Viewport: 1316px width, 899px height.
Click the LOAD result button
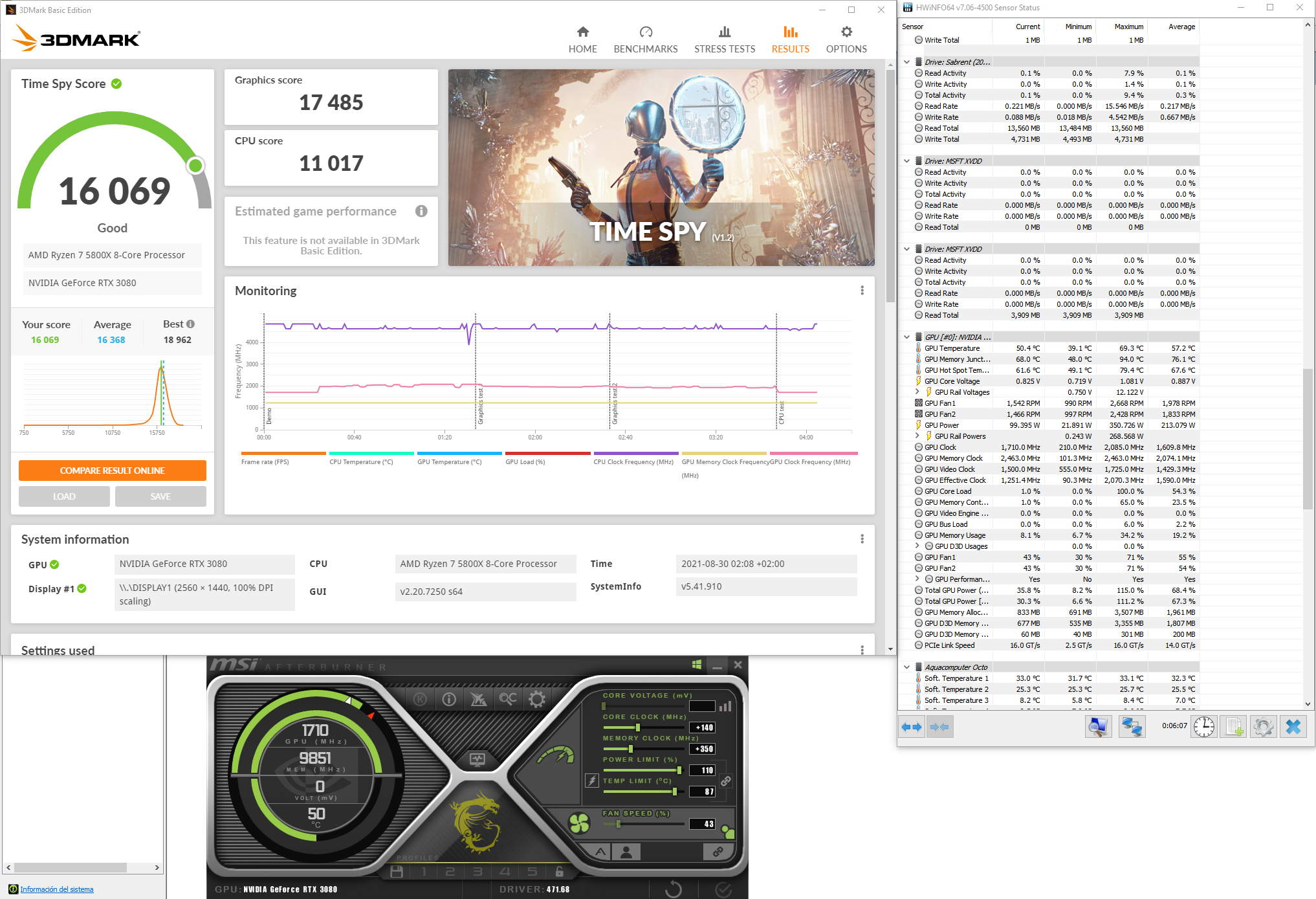tap(64, 496)
